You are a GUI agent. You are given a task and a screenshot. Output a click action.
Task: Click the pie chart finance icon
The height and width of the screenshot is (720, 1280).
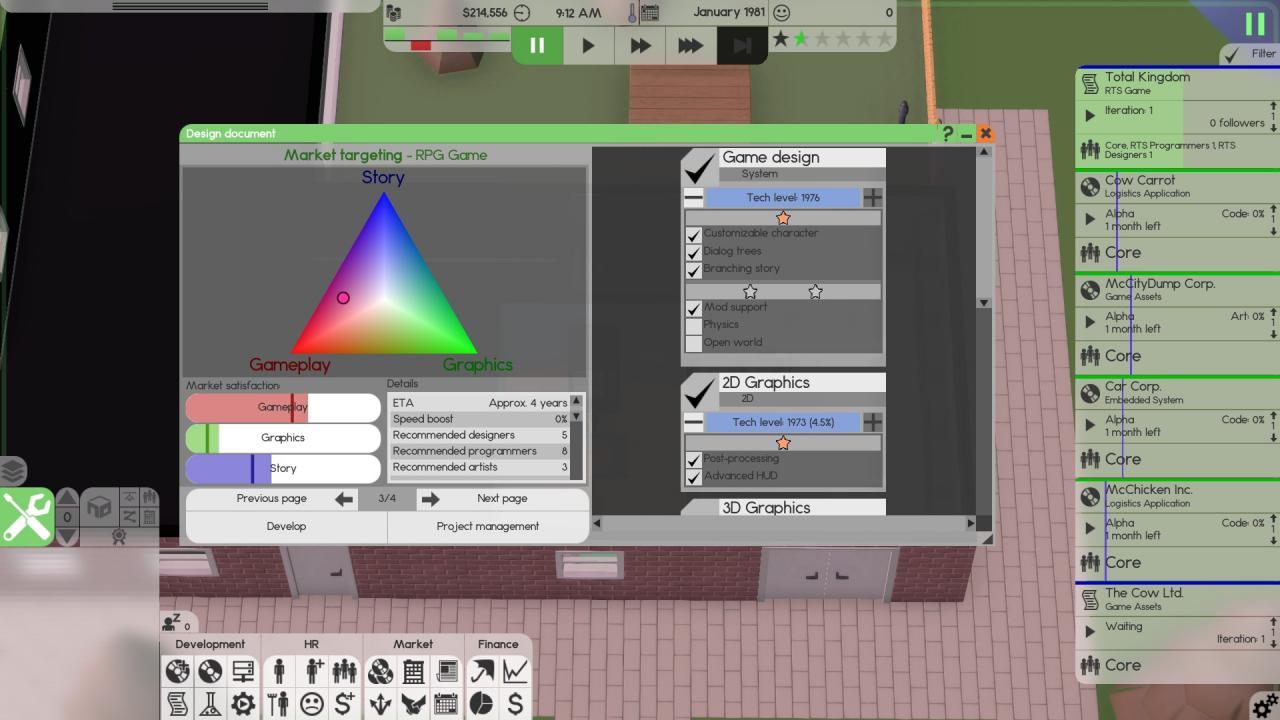482,704
